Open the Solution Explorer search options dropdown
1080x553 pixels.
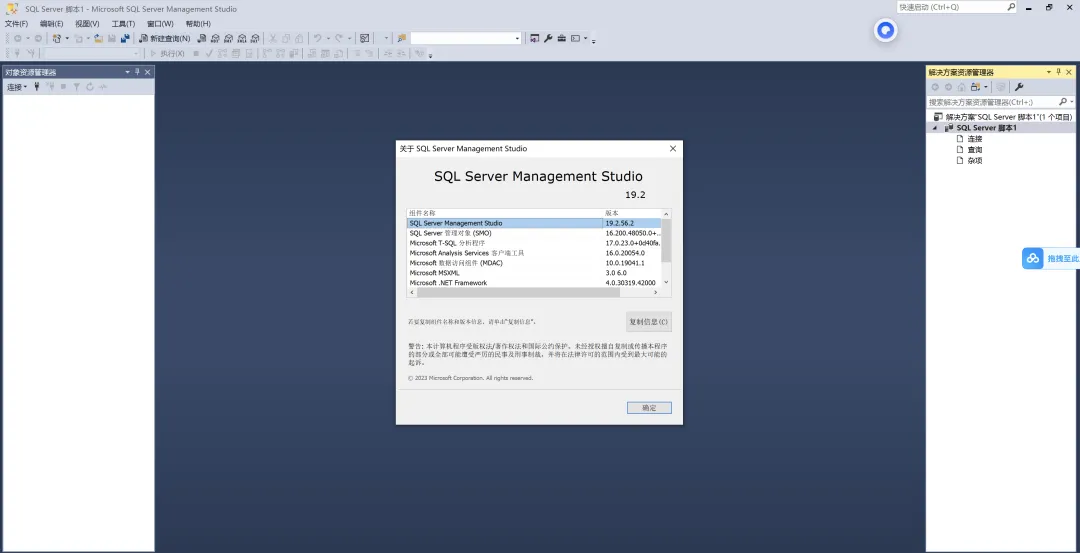(x=1072, y=102)
